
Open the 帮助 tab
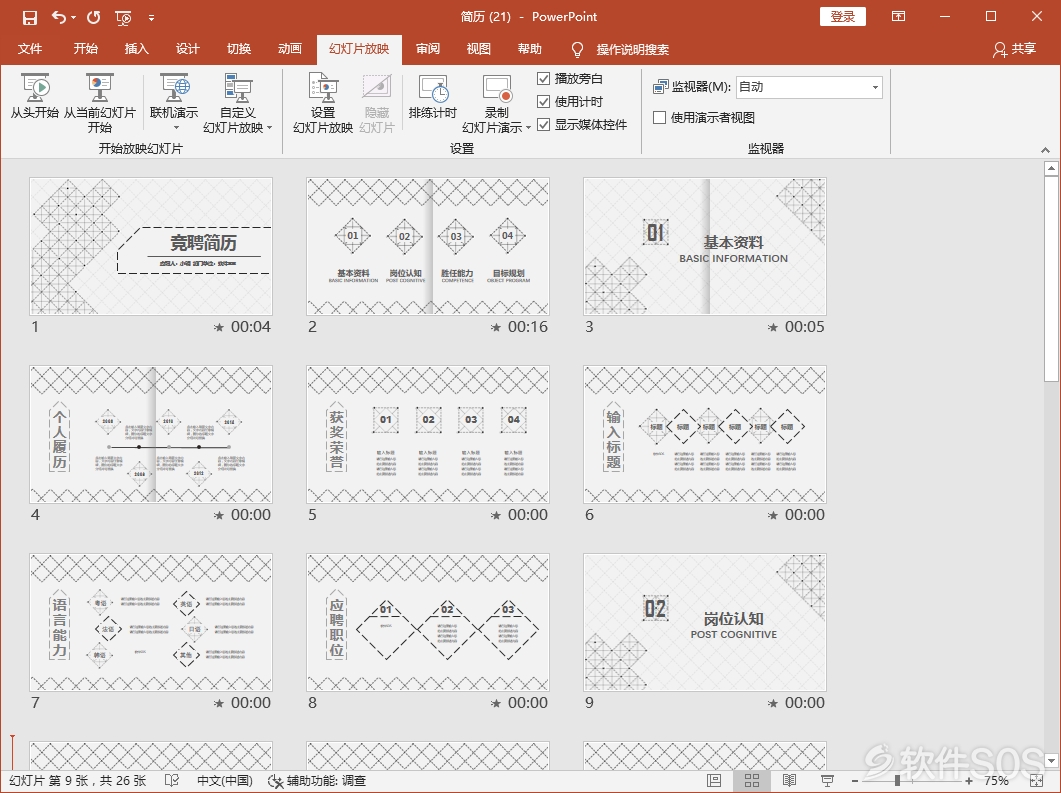tap(530, 49)
